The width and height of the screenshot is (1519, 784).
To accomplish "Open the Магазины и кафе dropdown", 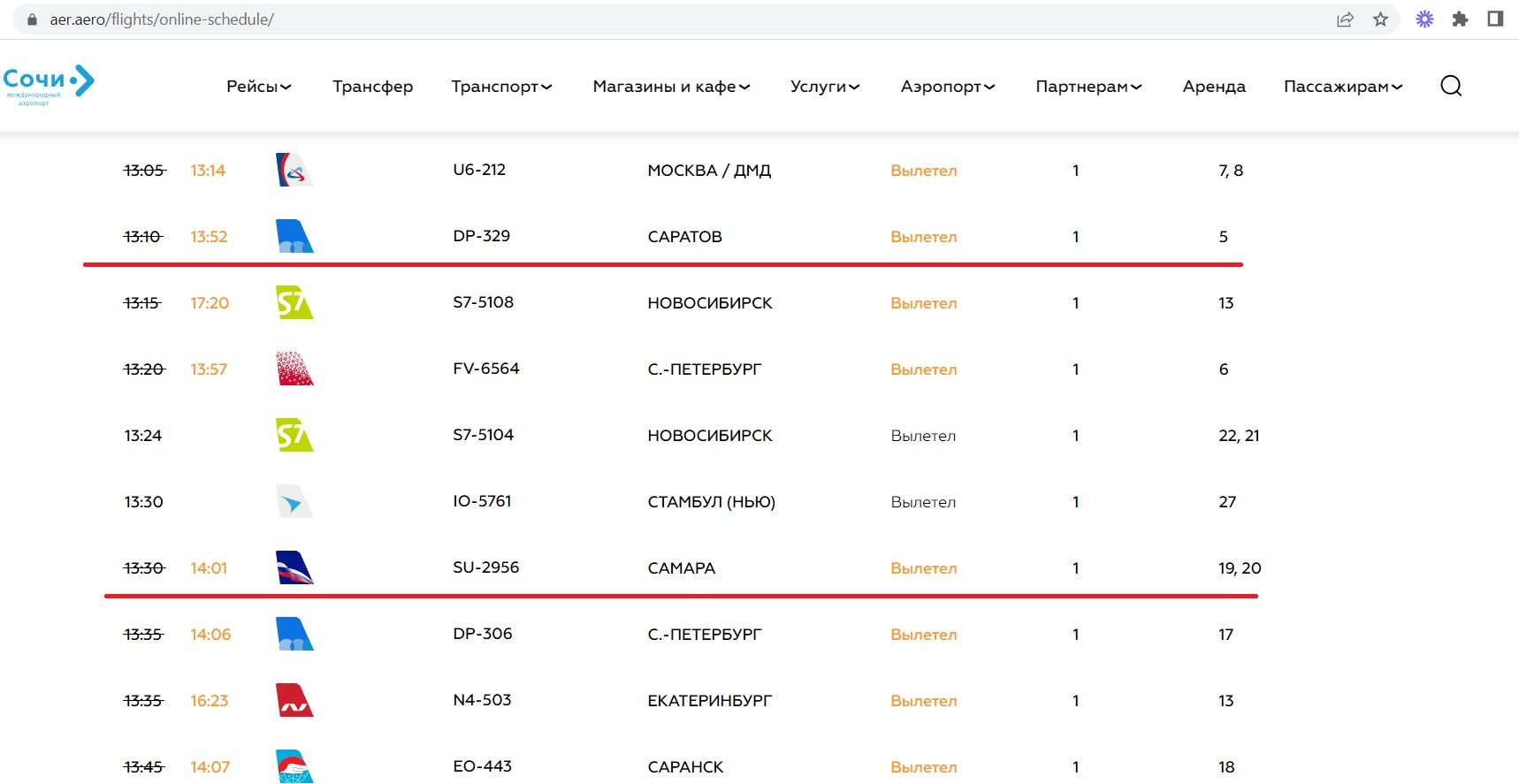I will tap(671, 87).
